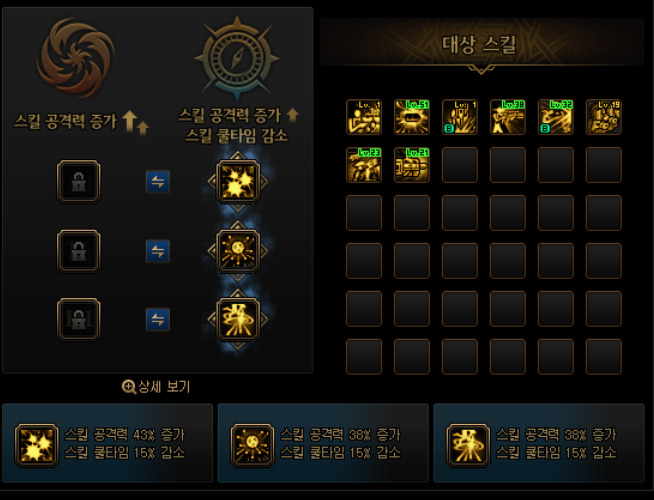
Task: Select the Lv.51 skill icon
Action: (412, 117)
